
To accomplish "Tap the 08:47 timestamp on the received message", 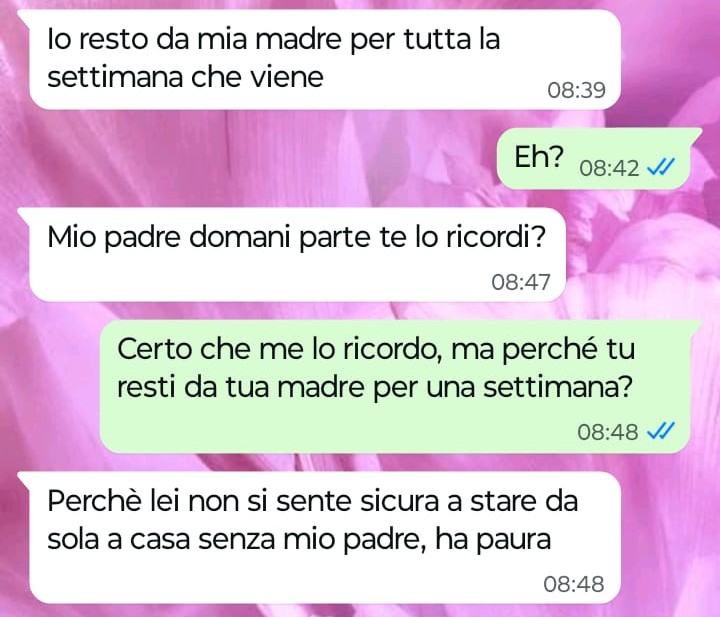I will coord(521,282).
